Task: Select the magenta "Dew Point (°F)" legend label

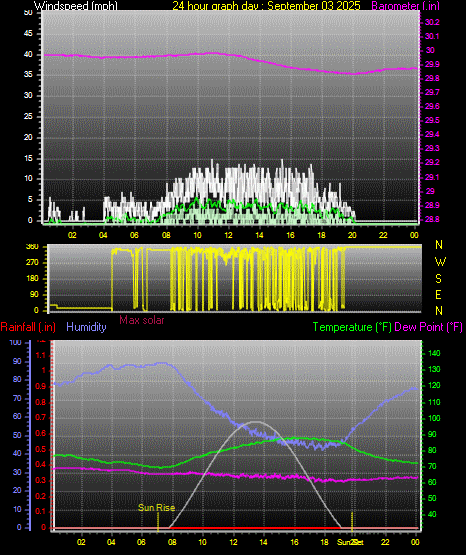Action: [428, 327]
